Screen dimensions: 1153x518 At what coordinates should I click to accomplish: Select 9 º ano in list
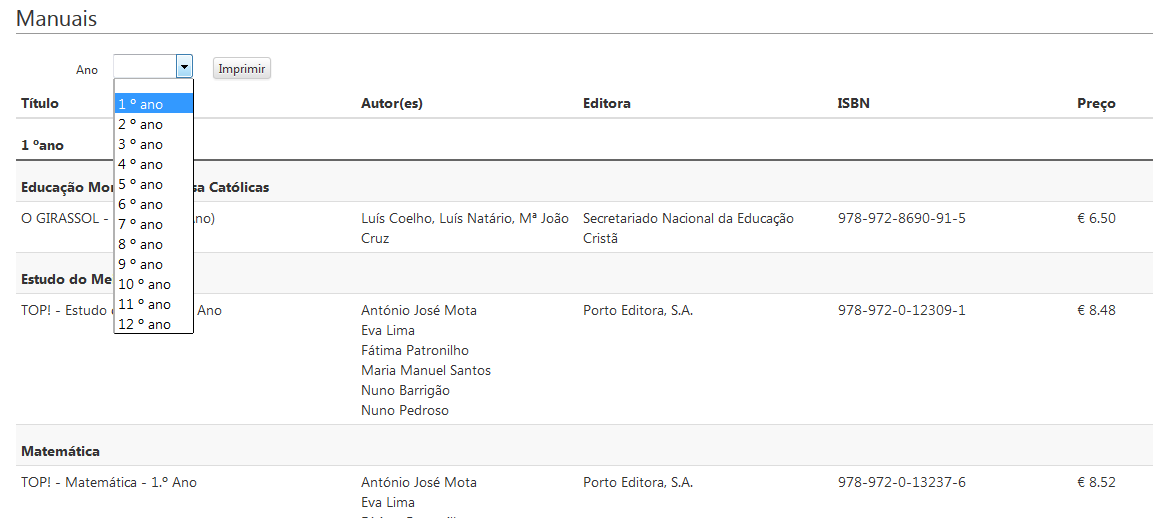click(152, 264)
